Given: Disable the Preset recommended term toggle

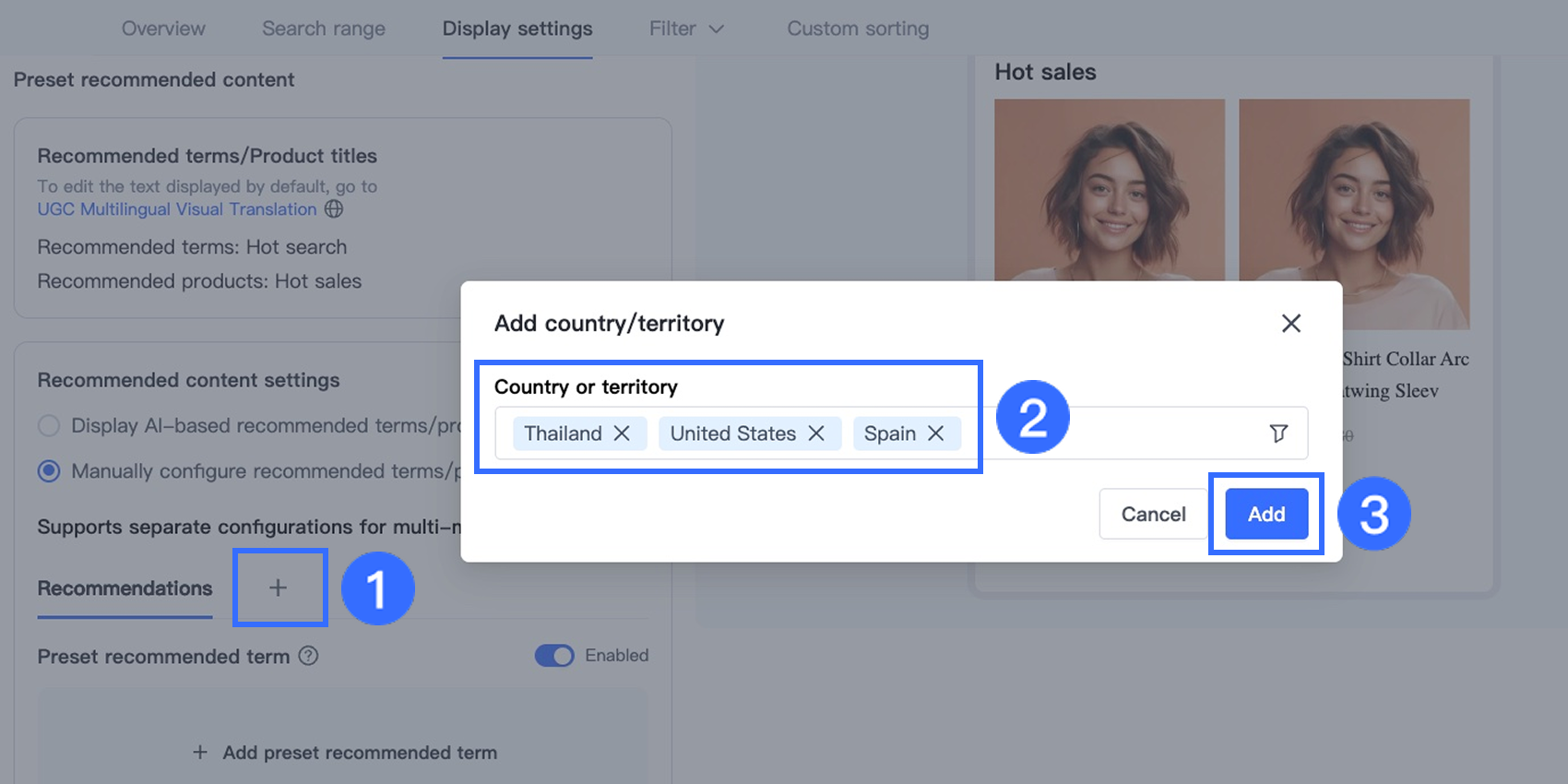Looking at the screenshot, I should [554, 656].
